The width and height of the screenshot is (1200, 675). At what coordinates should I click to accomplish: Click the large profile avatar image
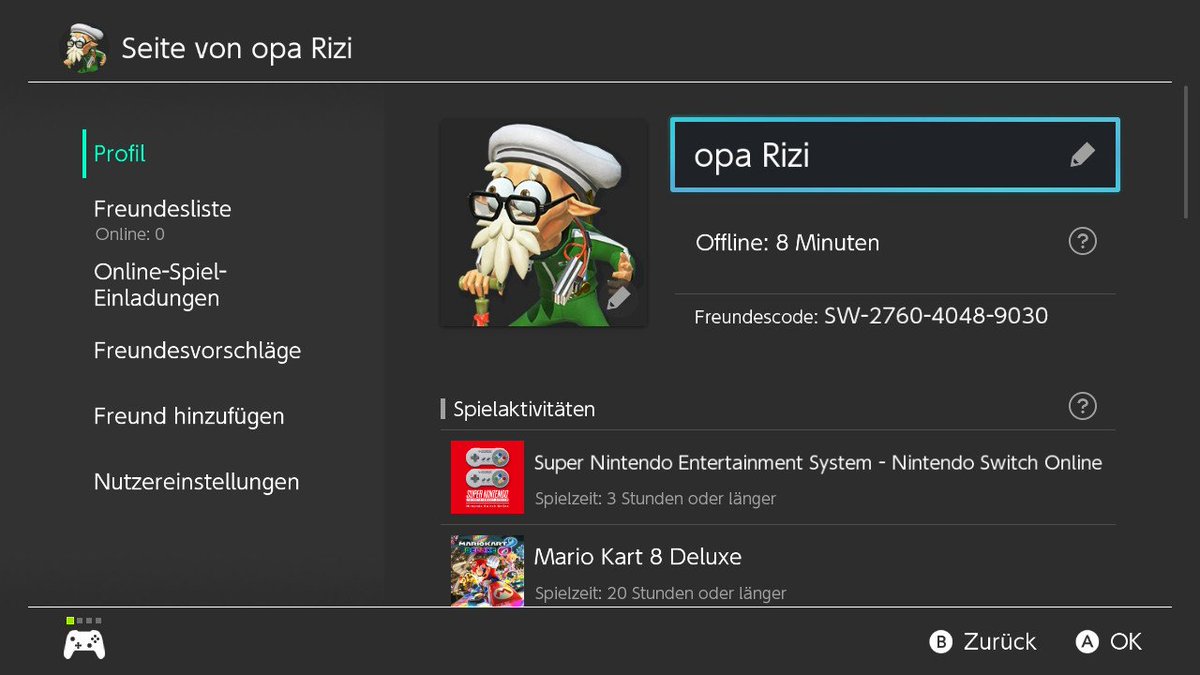click(543, 222)
